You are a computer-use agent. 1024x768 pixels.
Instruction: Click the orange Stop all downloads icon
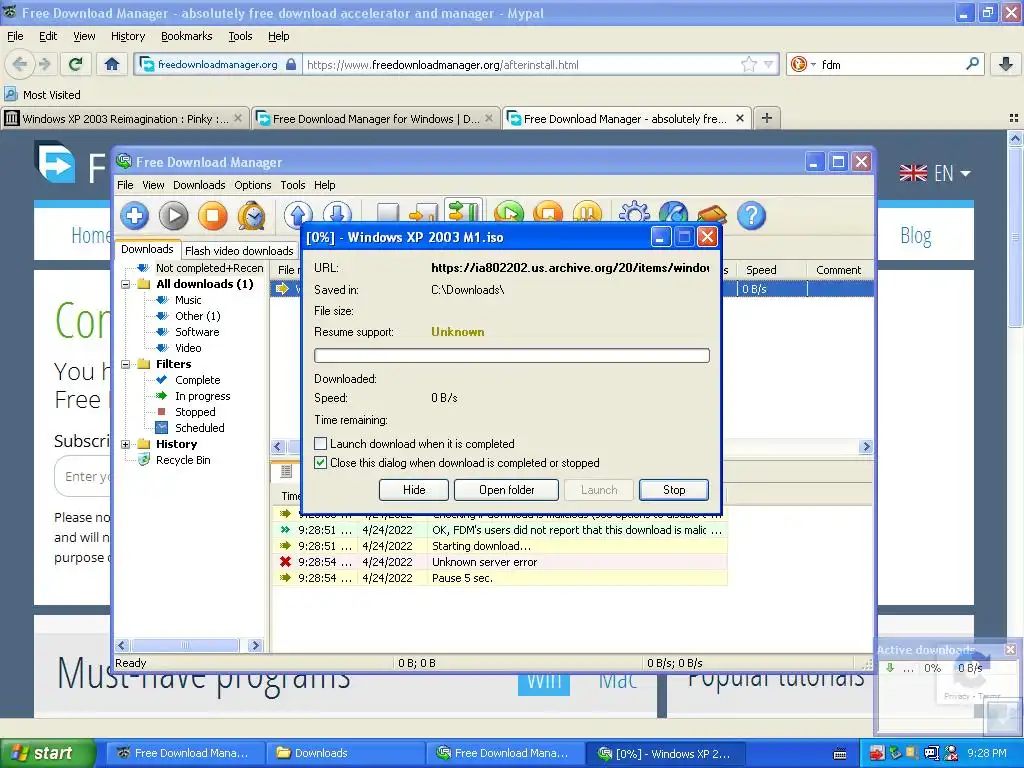point(549,213)
